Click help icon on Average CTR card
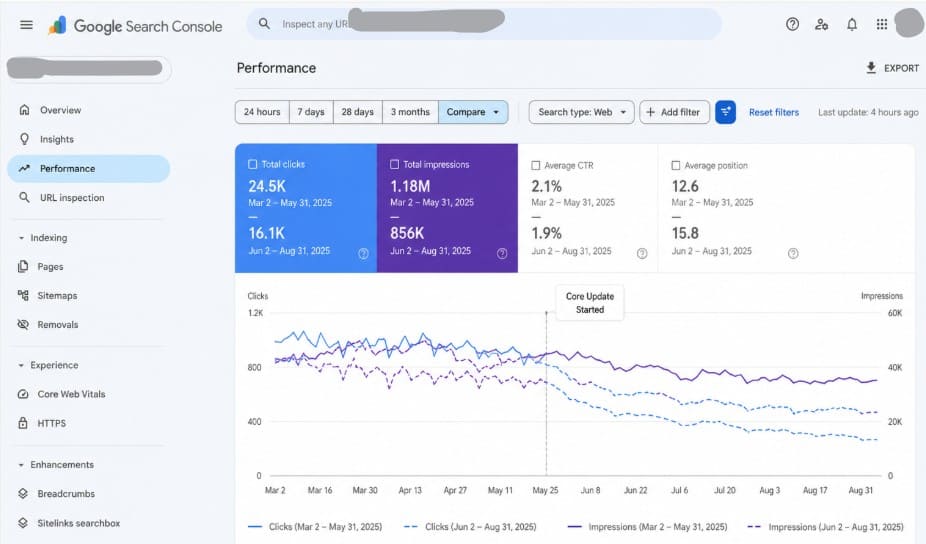The width and height of the screenshot is (926, 544). 642,253
